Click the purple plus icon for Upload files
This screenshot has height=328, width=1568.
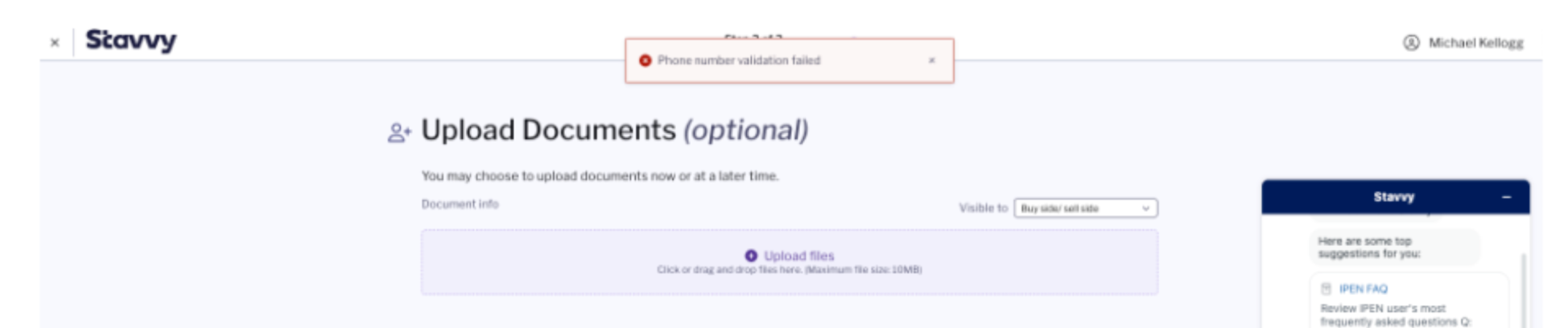pos(751,256)
